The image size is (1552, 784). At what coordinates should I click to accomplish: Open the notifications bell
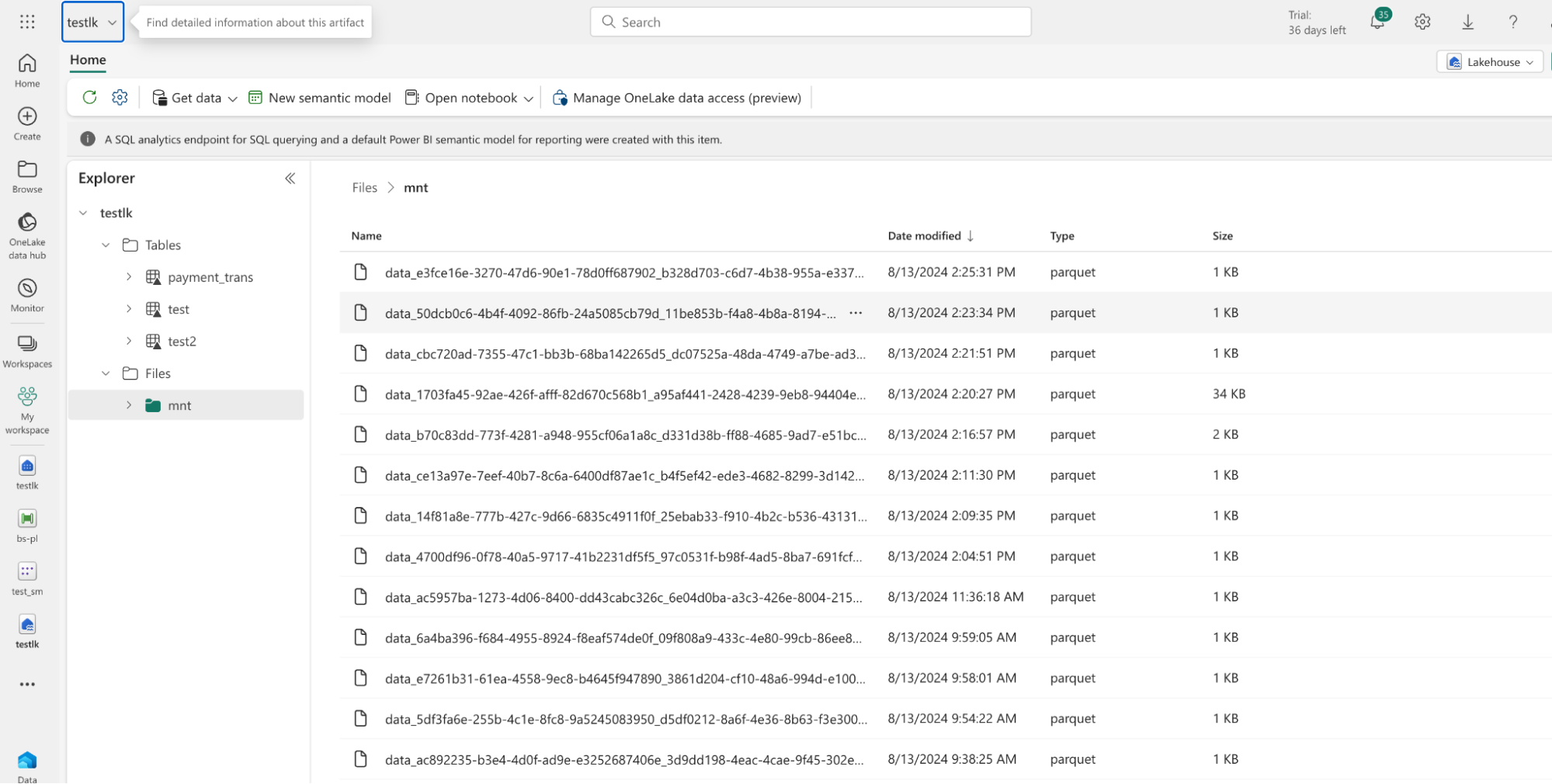point(1377,22)
